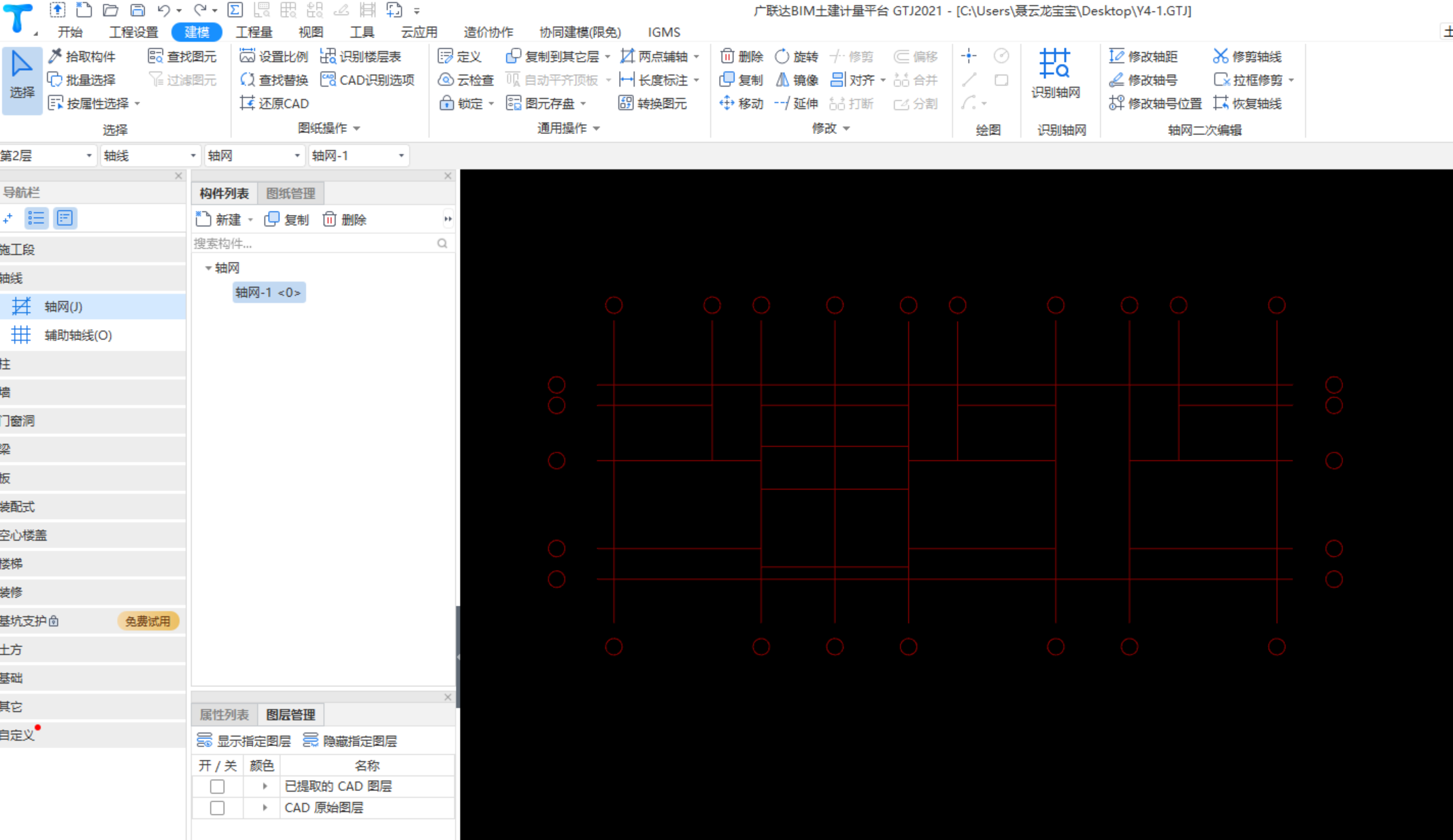Click 修改轴号 modify axis number
The image size is (1453, 840).
pos(1143,80)
